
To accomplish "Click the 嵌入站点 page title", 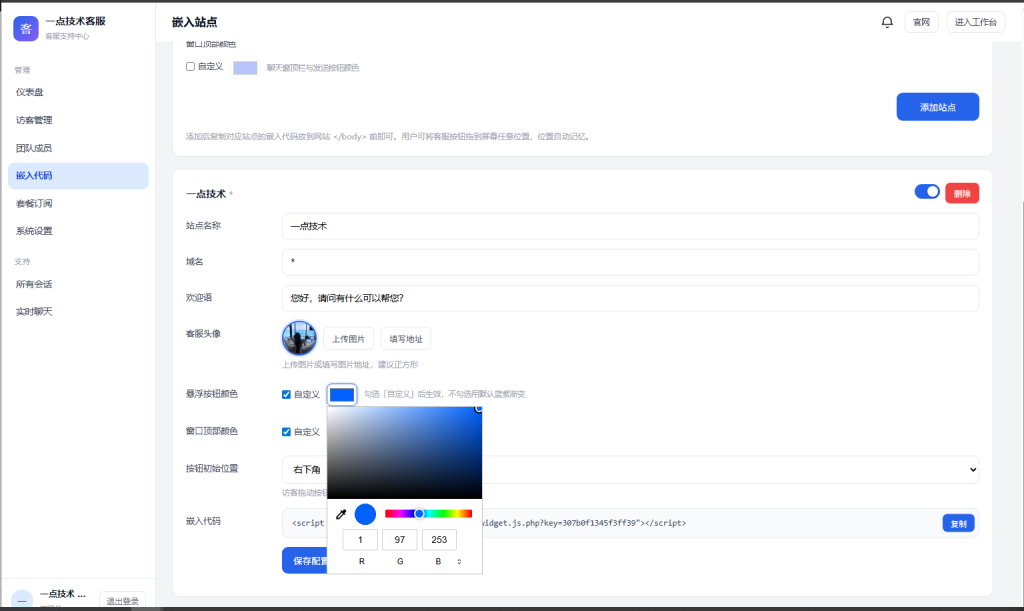I will pyautogui.click(x=195, y=22).
